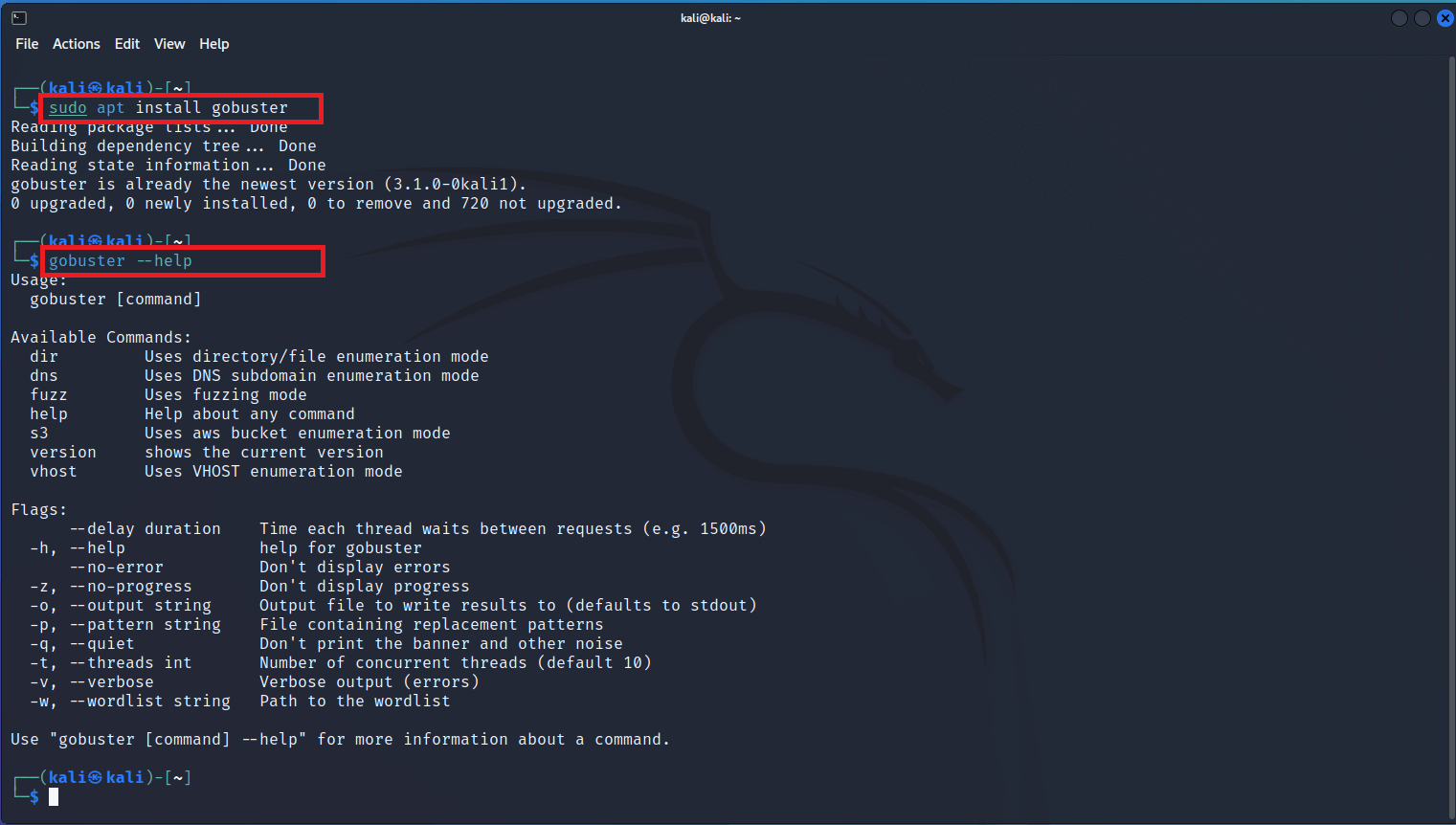Click "Uses fuzzing mode" description
The width and height of the screenshot is (1456, 825).
(226, 395)
